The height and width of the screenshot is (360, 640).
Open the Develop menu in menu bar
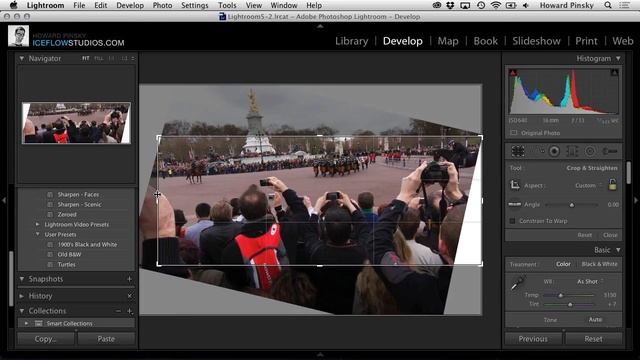130,5
